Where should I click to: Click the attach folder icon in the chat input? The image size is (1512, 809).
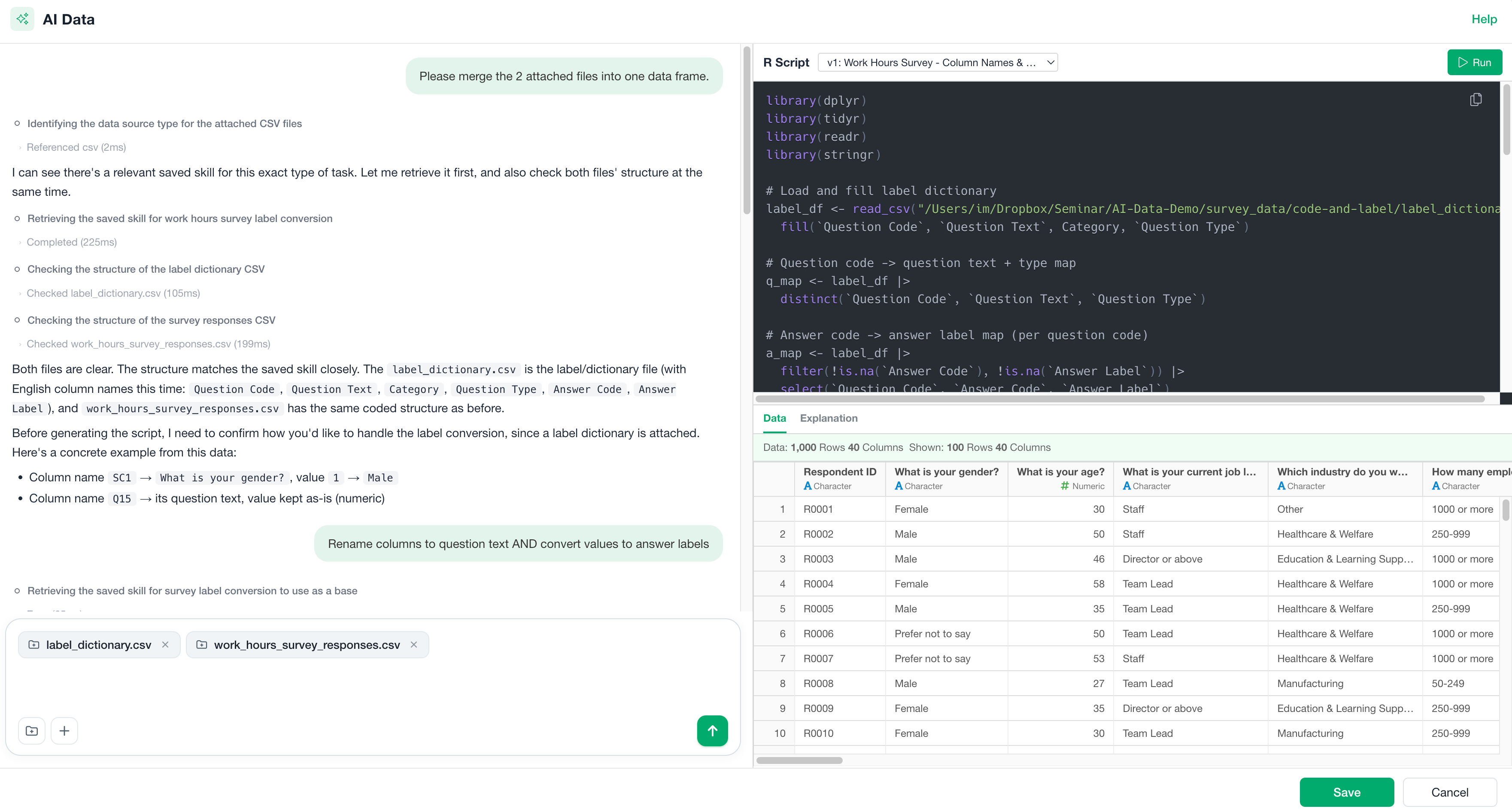32,730
